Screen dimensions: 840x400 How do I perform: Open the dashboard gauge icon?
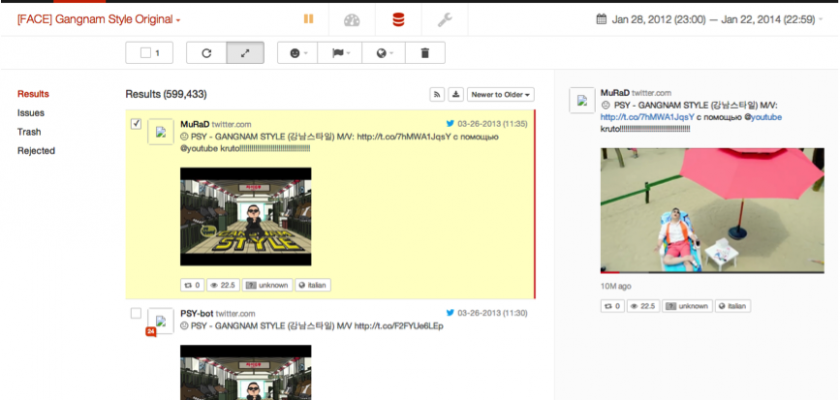tap(351, 20)
